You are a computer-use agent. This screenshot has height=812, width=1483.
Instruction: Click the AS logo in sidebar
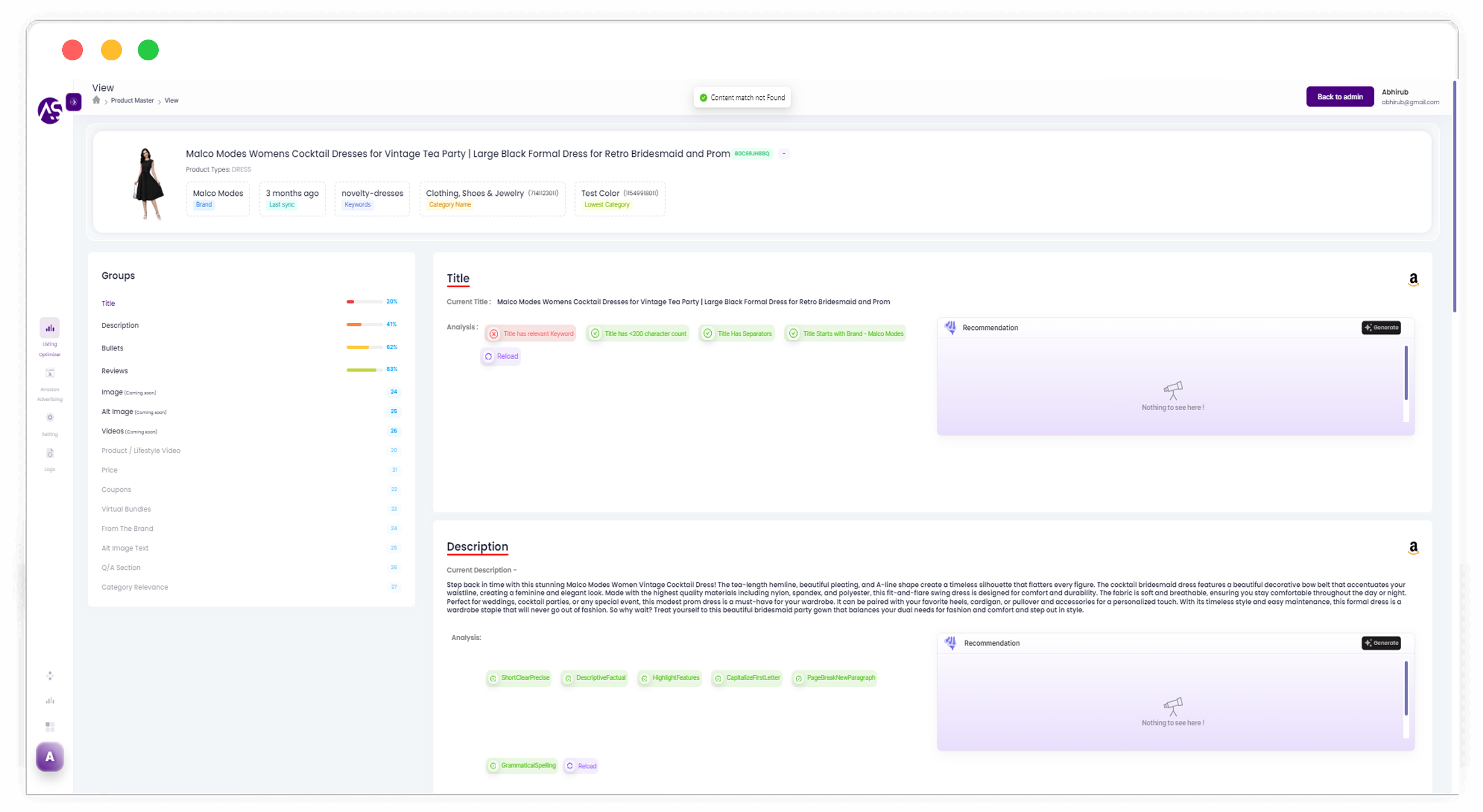click(x=50, y=110)
